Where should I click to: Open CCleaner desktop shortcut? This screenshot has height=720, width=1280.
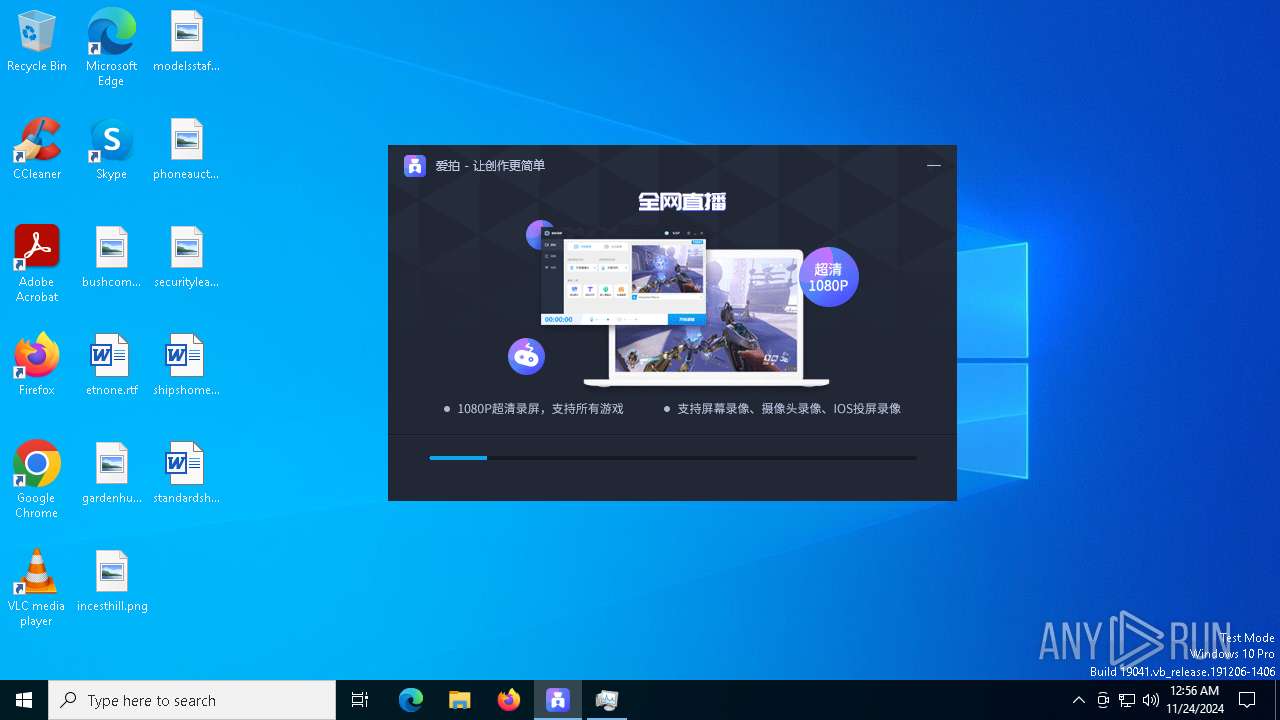37,150
